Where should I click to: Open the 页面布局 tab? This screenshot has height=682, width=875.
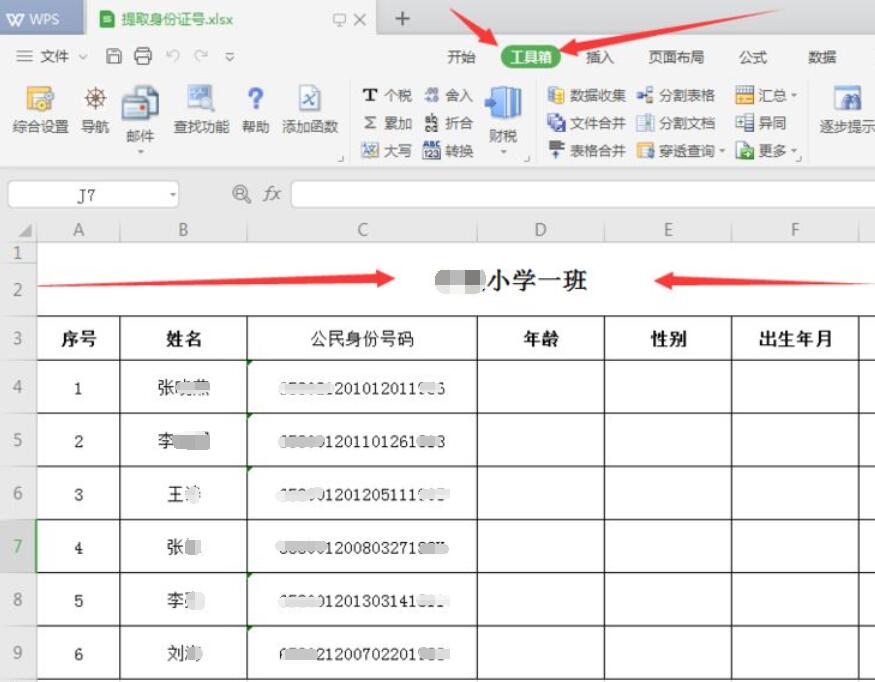coord(676,57)
